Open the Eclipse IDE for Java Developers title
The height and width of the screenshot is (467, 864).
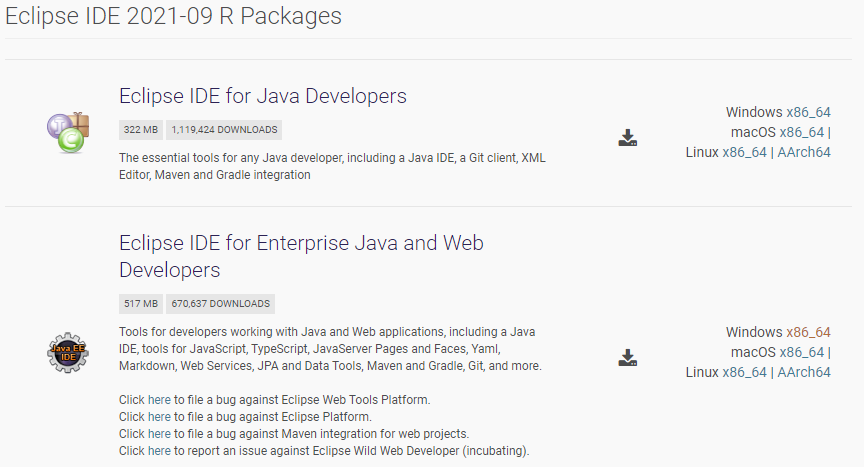[263, 96]
